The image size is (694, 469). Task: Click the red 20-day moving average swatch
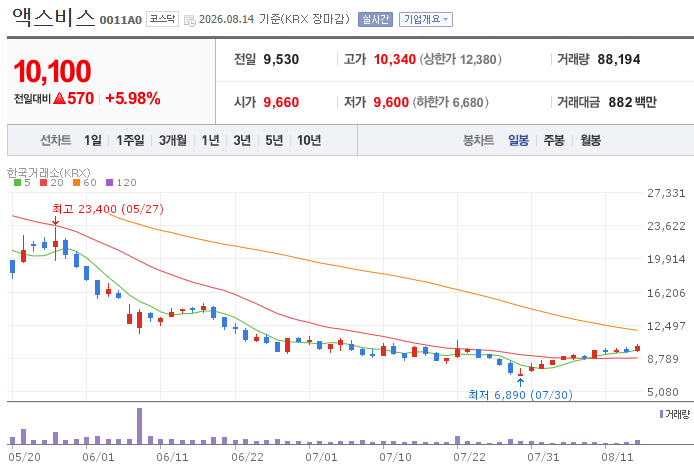pos(43,182)
